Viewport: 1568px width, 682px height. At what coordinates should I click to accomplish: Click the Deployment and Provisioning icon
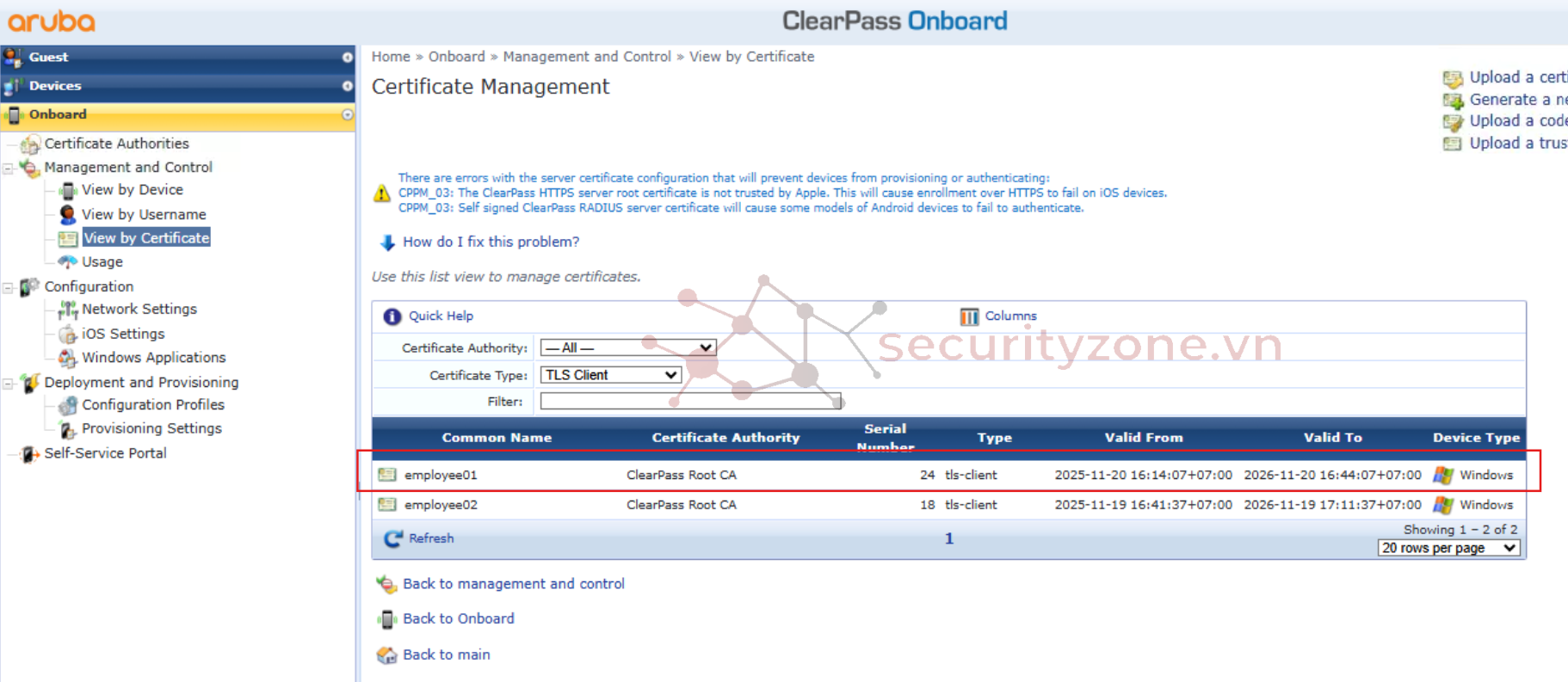[x=30, y=383]
